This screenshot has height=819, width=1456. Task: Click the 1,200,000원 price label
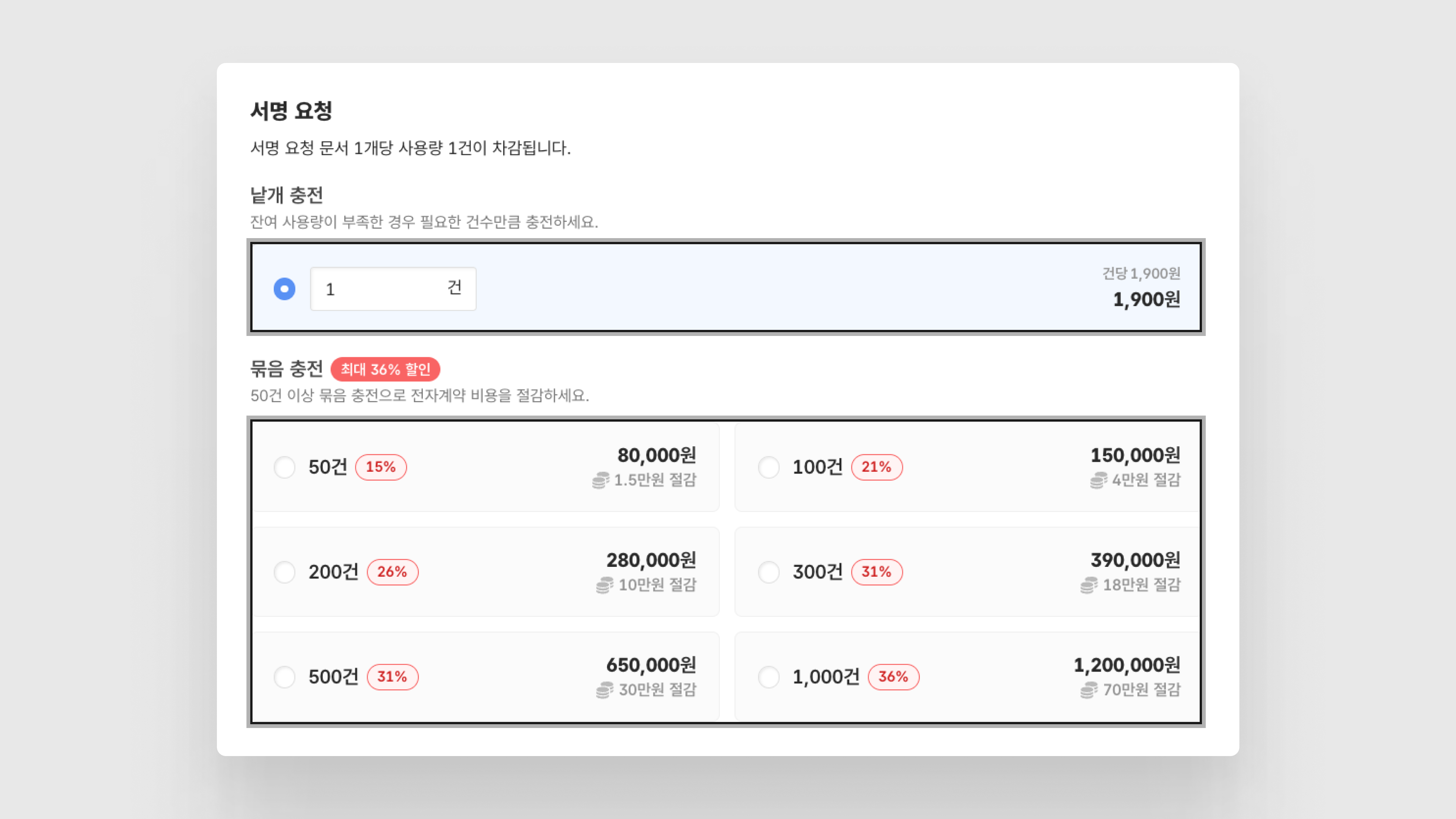pos(1127,665)
